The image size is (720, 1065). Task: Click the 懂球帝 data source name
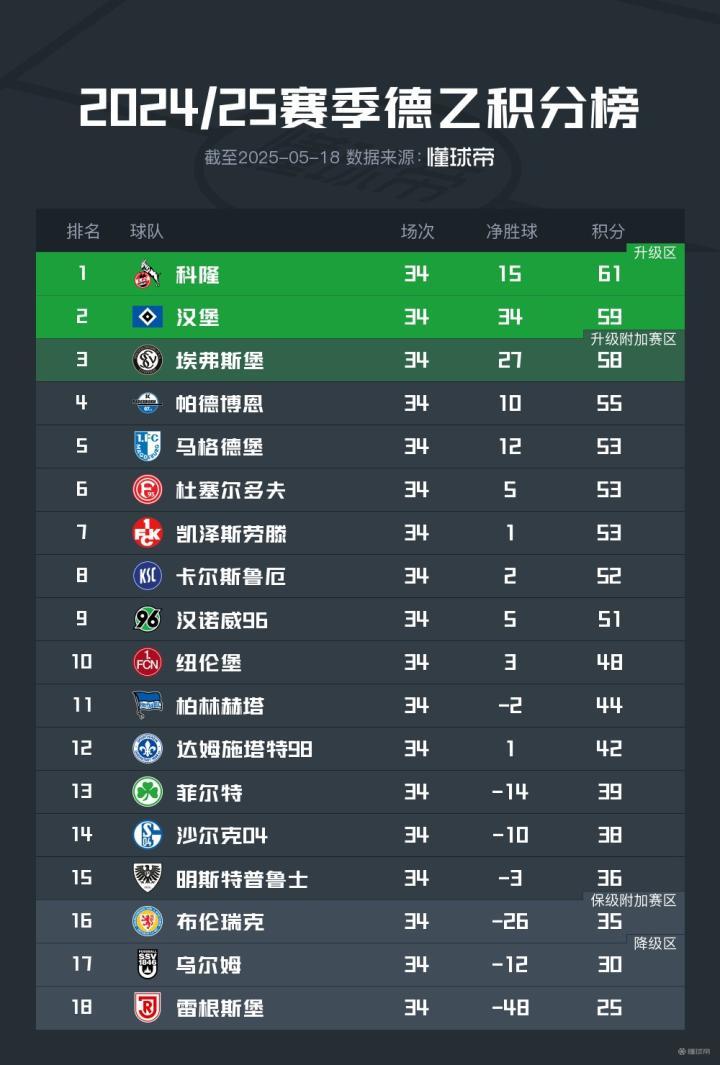461,158
